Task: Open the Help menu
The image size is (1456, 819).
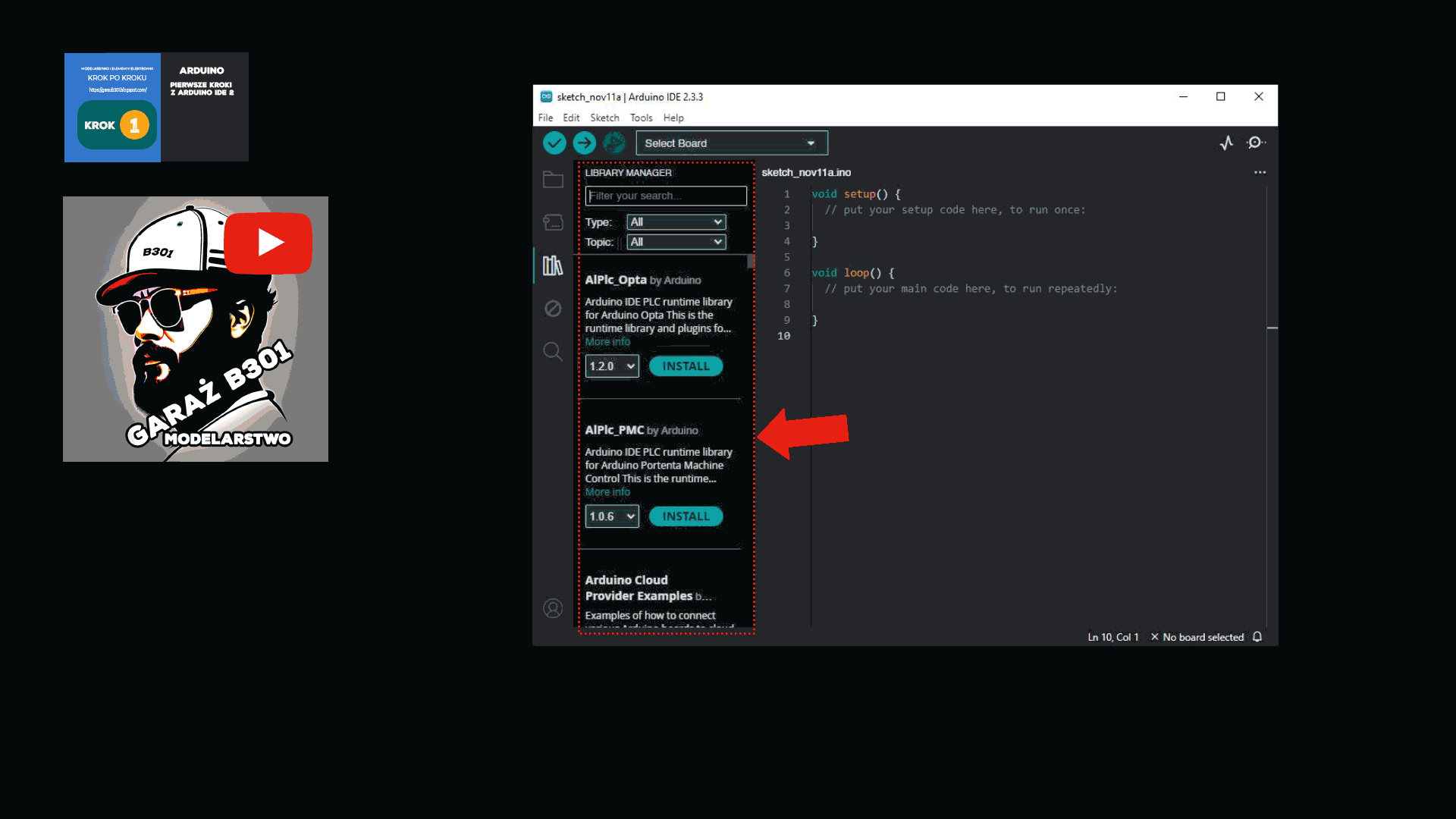Action: click(x=673, y=118)
